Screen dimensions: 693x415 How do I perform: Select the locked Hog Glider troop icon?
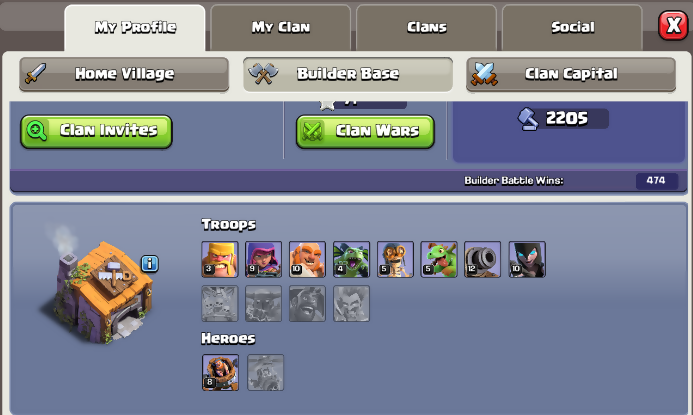307,304
